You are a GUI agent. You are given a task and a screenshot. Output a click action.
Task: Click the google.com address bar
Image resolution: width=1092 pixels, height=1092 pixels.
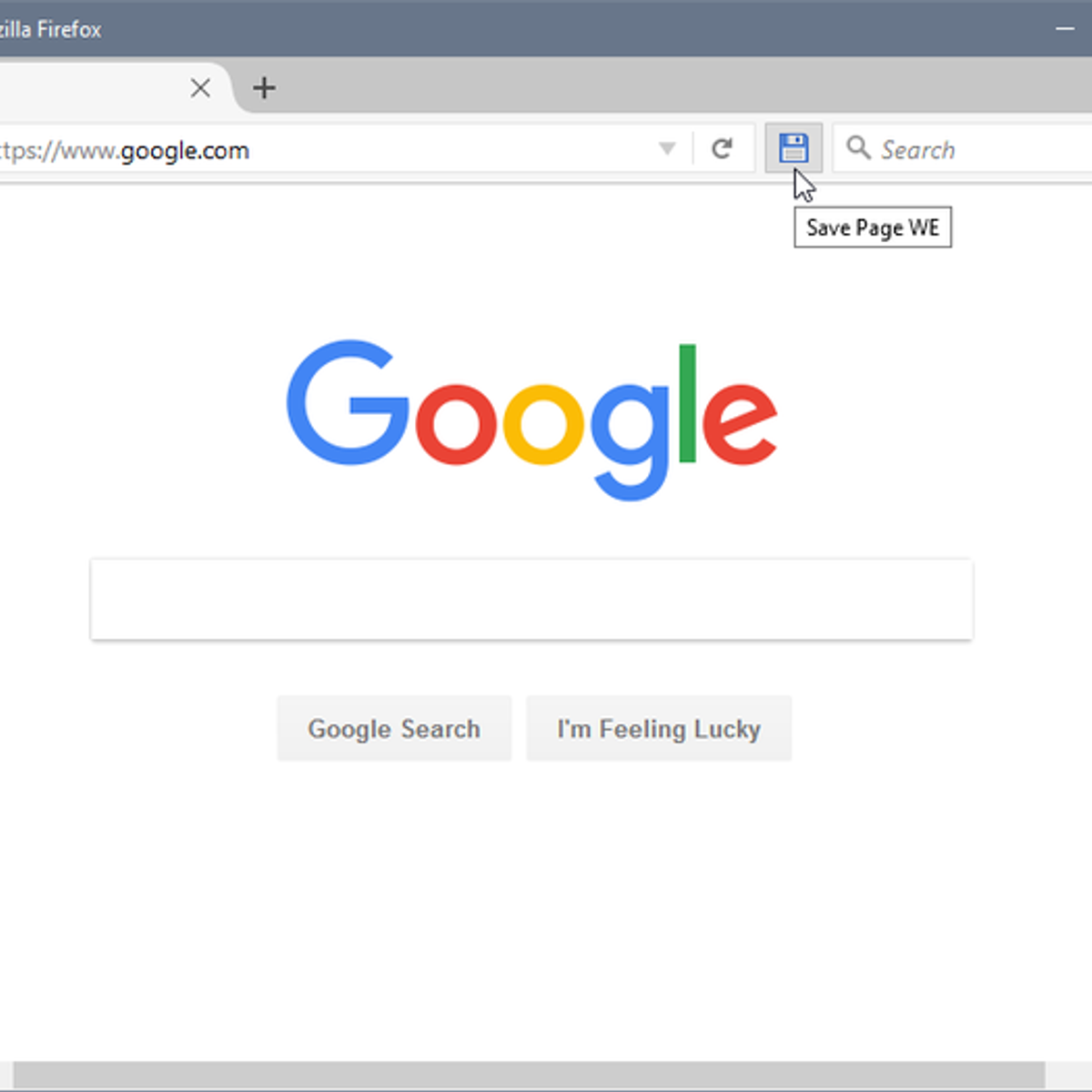(x=346, y=148)
